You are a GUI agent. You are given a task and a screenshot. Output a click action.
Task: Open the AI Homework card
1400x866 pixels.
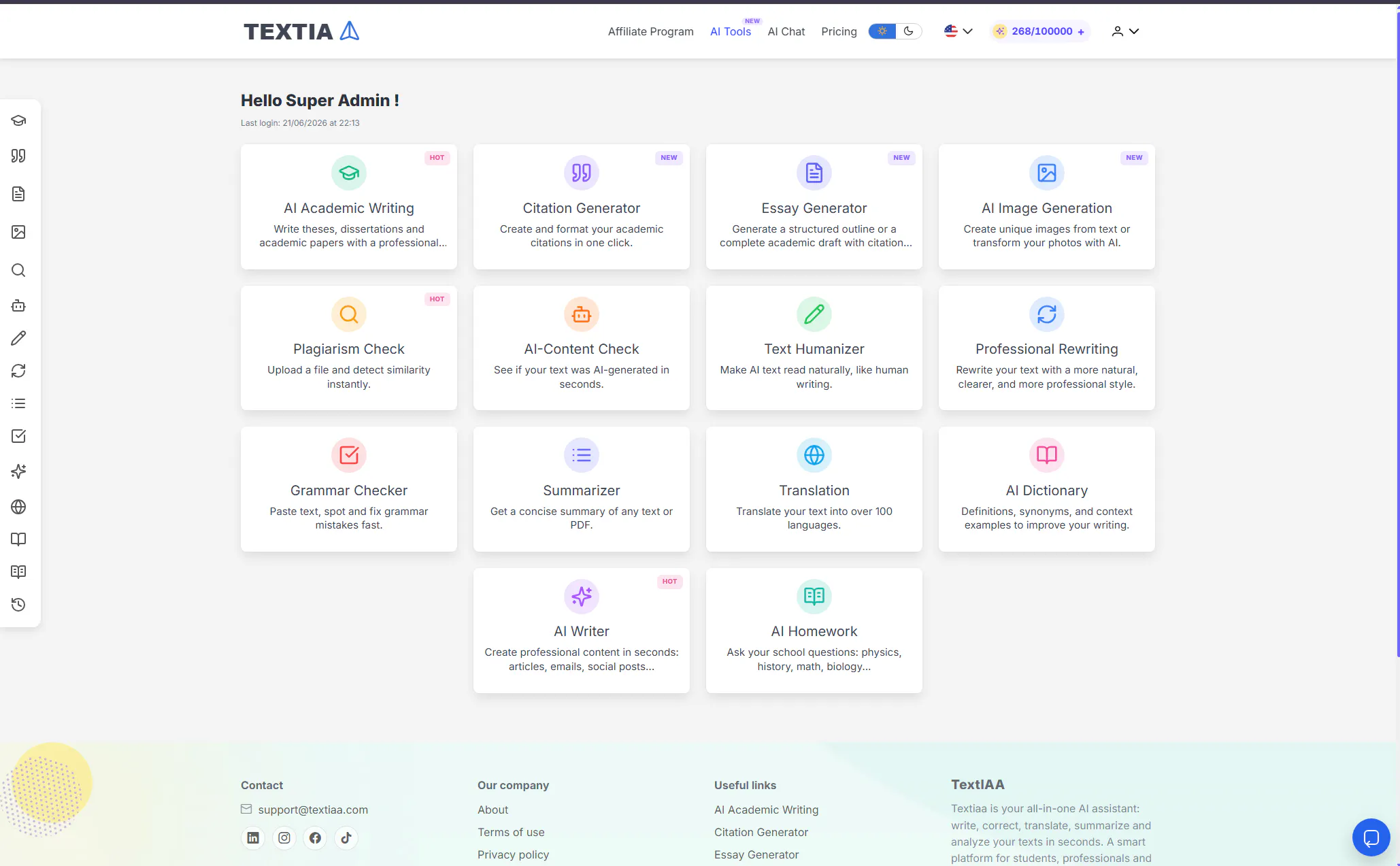coord(814,631)
